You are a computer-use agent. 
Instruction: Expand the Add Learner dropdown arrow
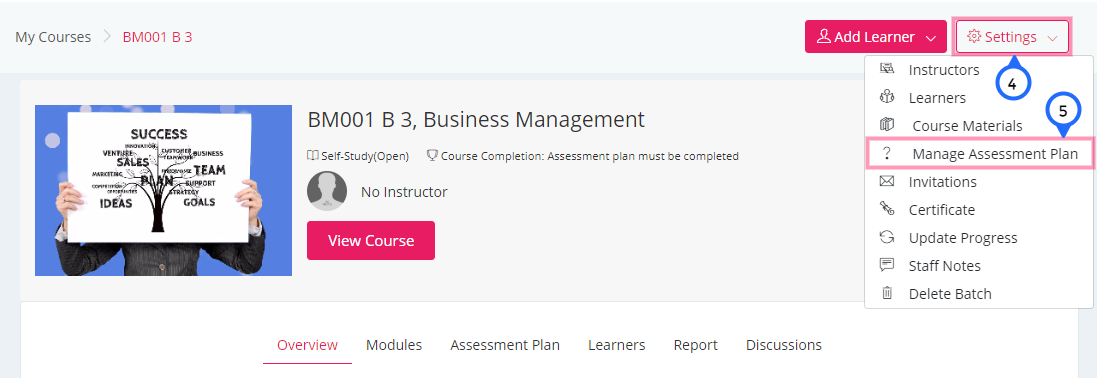tap(930, 38)
